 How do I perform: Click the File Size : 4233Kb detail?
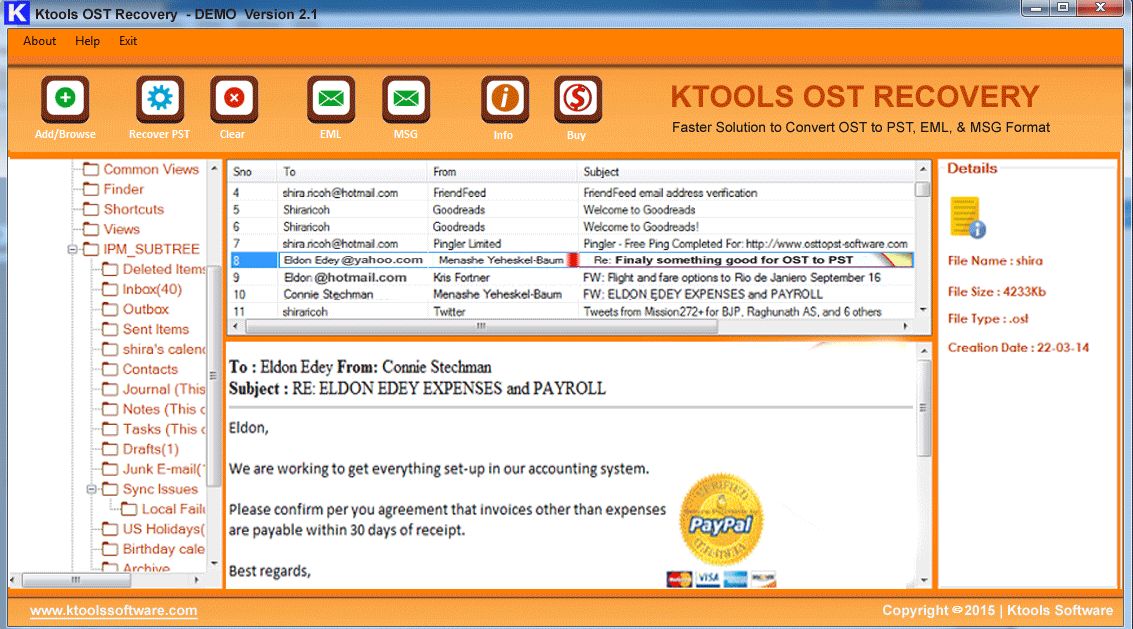coord(996,292)
